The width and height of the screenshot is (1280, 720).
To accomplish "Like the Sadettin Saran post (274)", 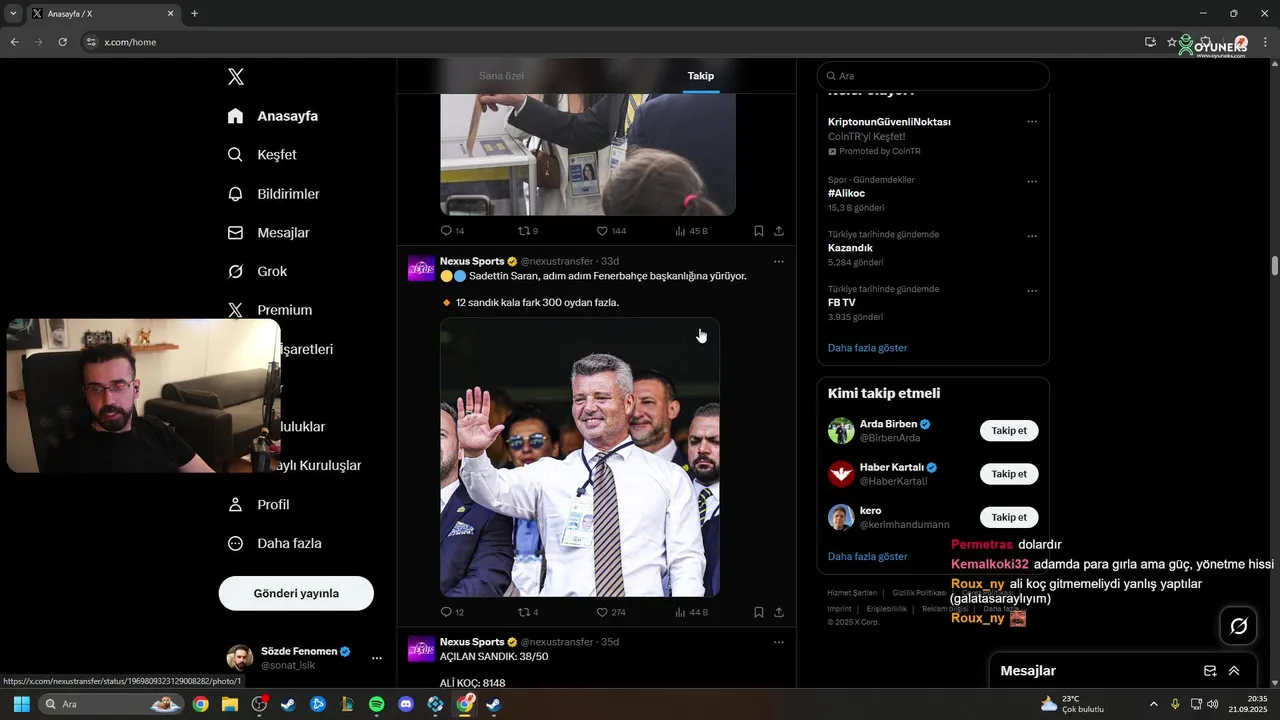I will 610,612.
